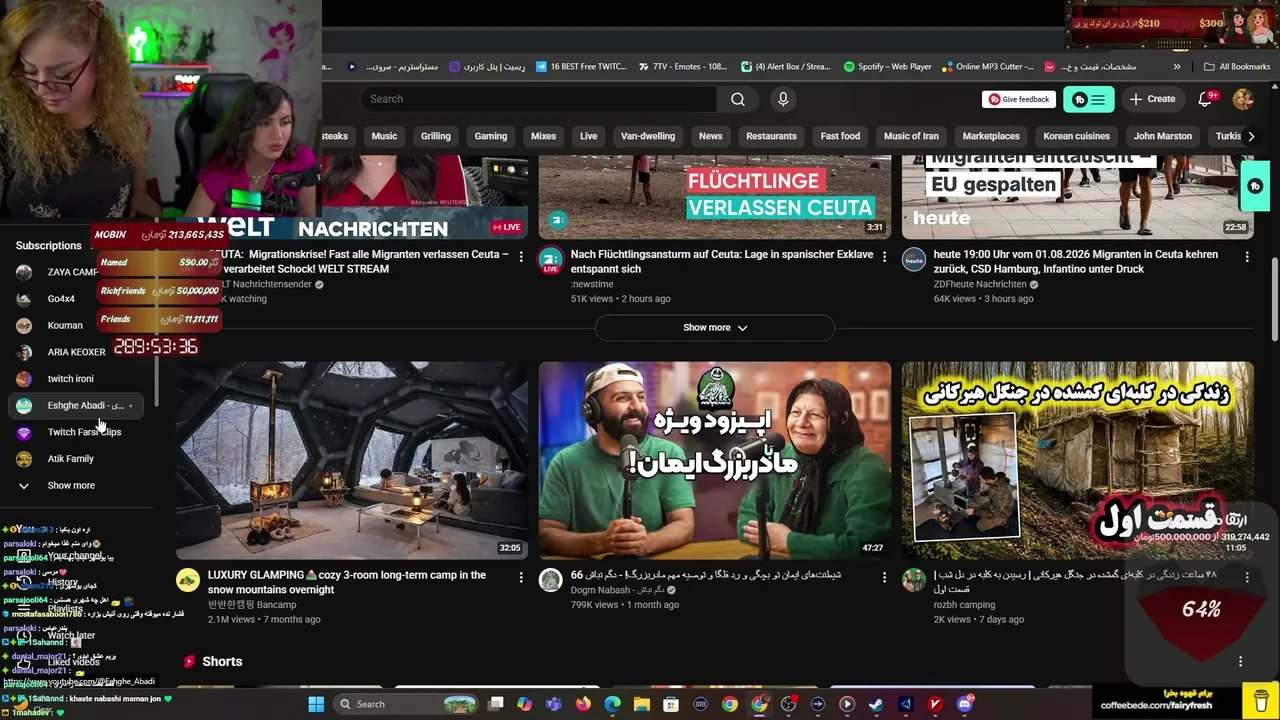
Task: Open the Twitch Farsi Clips subscription
Action: point(75,432)
